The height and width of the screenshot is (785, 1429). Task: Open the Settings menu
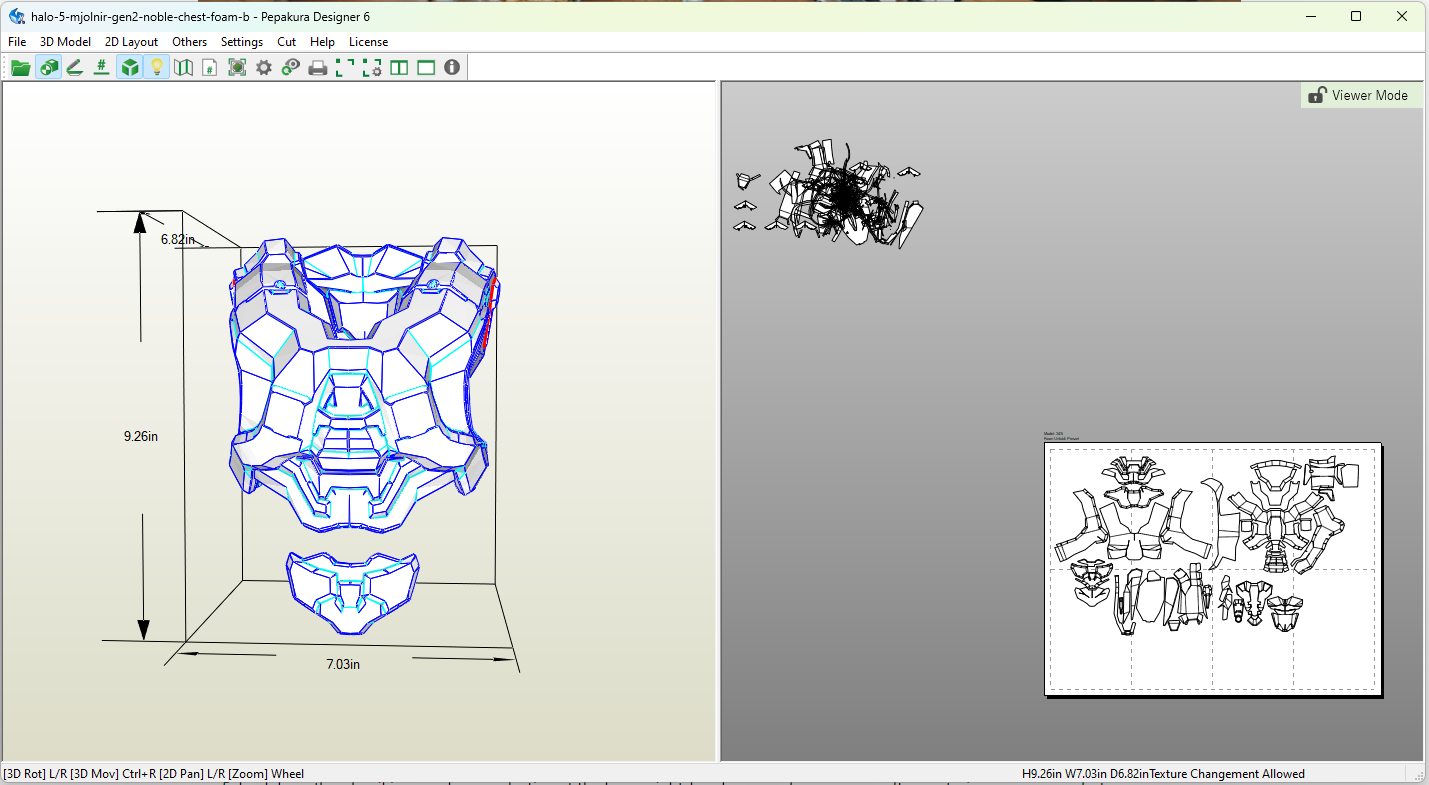coord(242,42)
